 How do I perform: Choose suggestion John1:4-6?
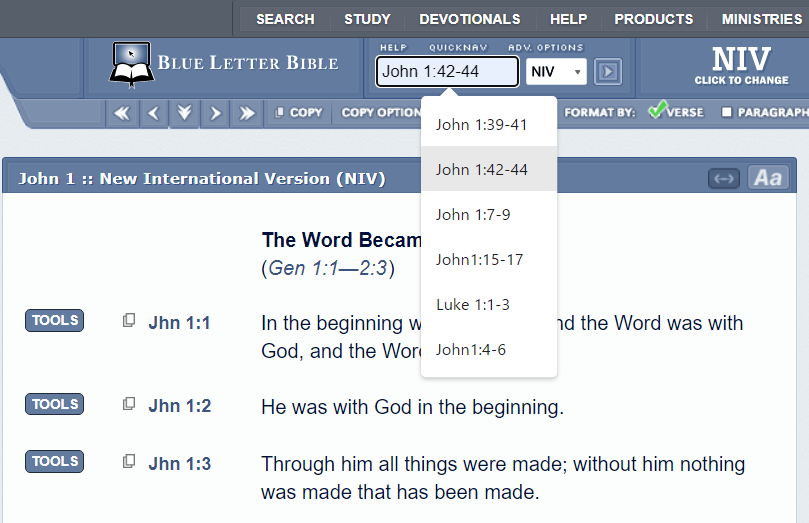[x=489, y=350]
